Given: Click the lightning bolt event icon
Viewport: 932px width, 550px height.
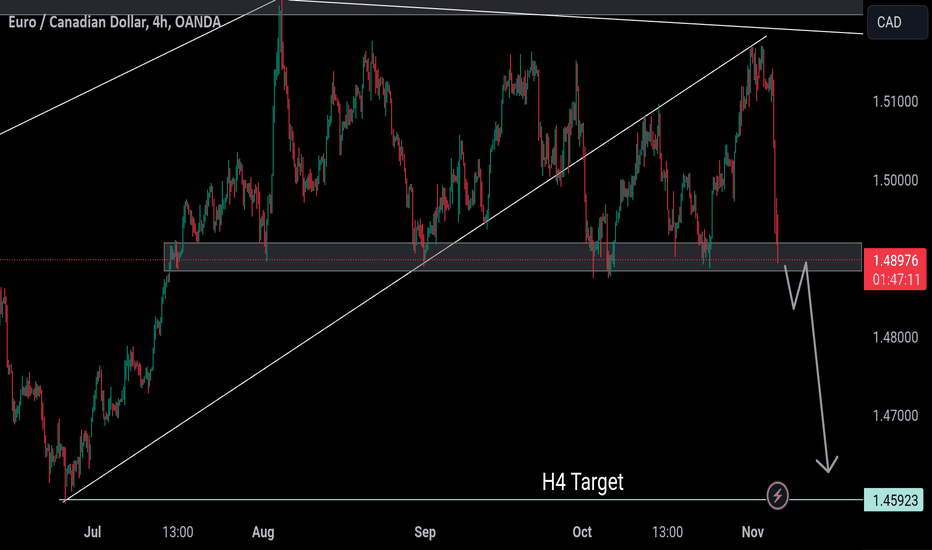Looking at the screenshot, I should tap(777, 495).
